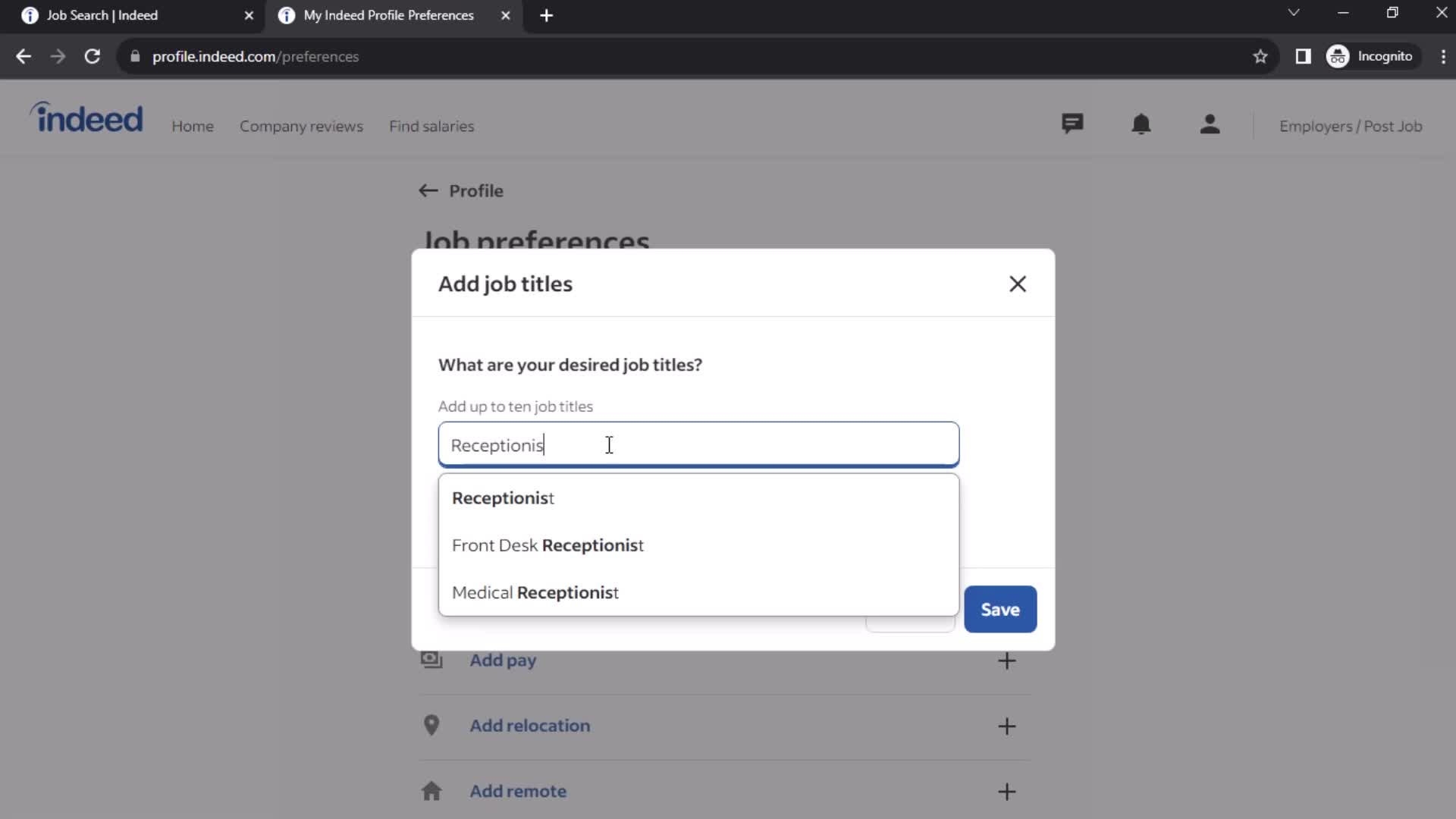Click the Employers Post Job button

(x=1351, y=126)
